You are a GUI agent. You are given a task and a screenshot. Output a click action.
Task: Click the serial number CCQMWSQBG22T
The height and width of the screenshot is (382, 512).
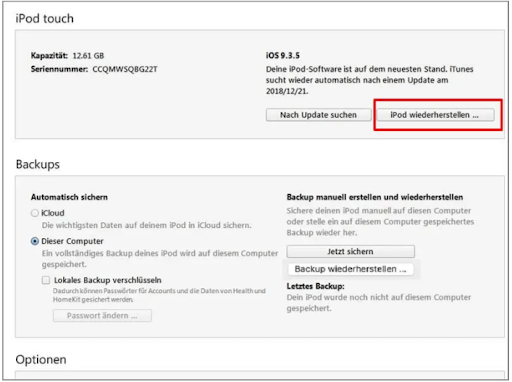[x=125, y=69]
